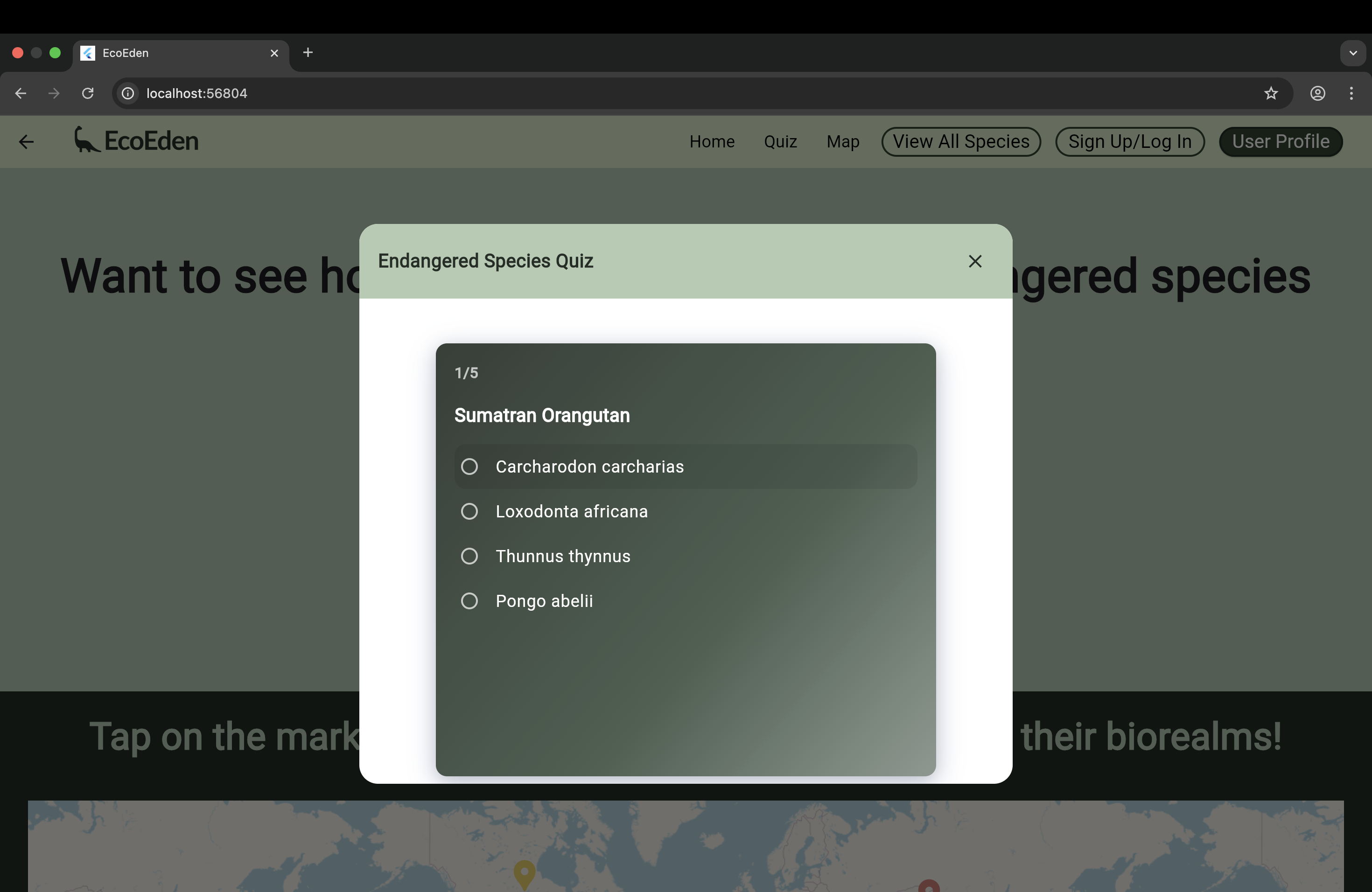Go to Quiz in the navigation bar
1372x892 pixels.
pyautogui.click(x=780, y=142)
